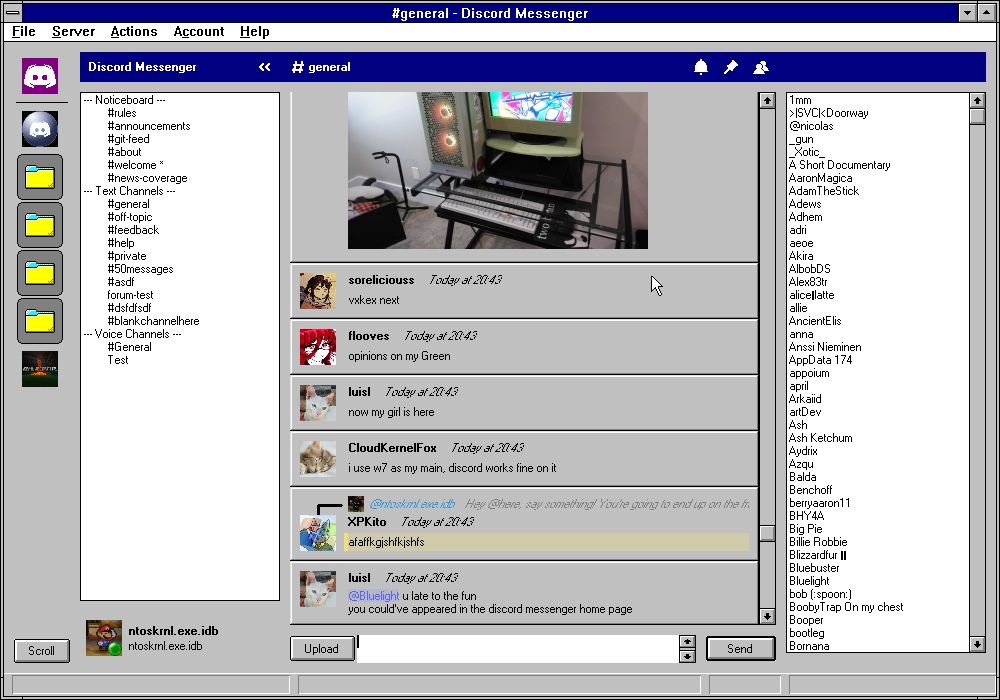This screenshot has height=700, width=1000.
Task: Open the Server menu
Action: (73, 31)
